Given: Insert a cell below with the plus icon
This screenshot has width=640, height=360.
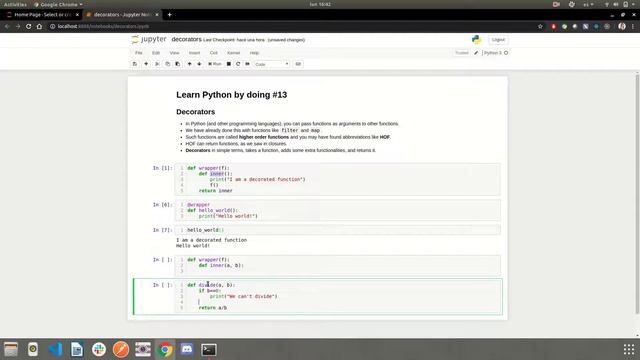Looking at the screenshot, I should pos(146,64).
